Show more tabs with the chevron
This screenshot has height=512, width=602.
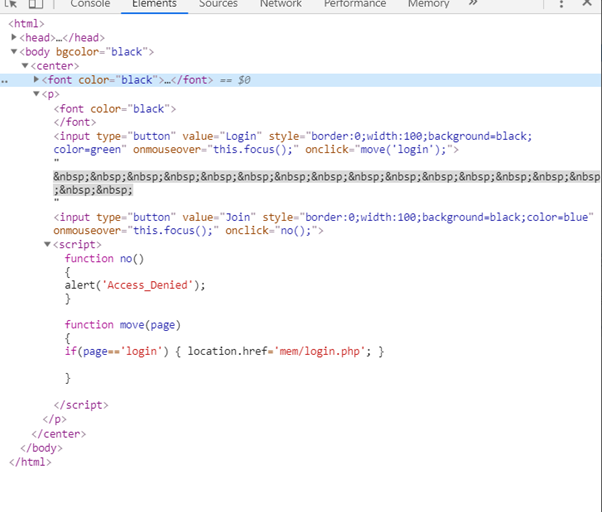click(x=473, y=3)
